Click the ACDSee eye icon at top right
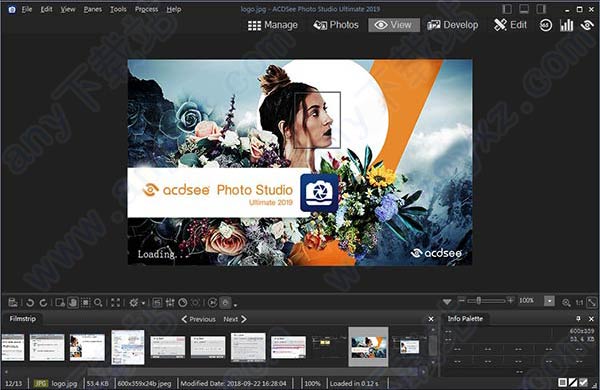600x390 pixels. (587, 26)
